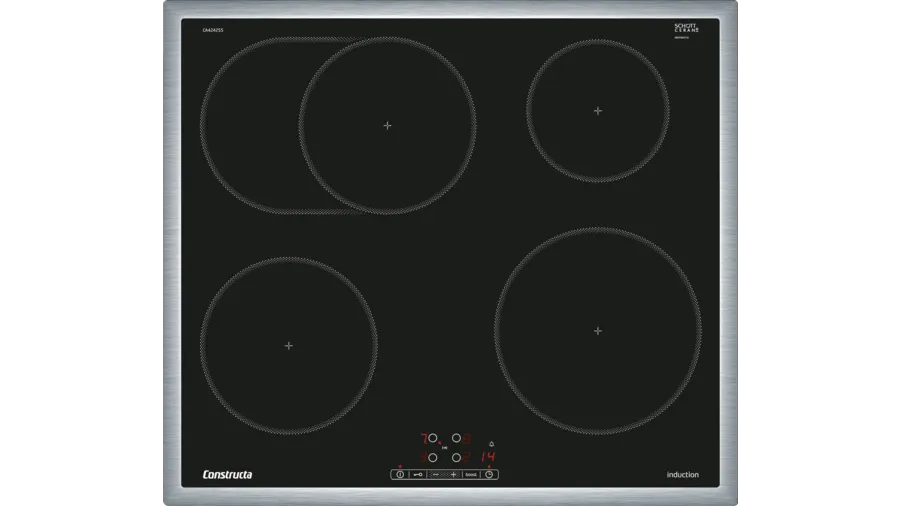900x506 pixels.
Task: Tap the timer clock icon
Action: 489,474
